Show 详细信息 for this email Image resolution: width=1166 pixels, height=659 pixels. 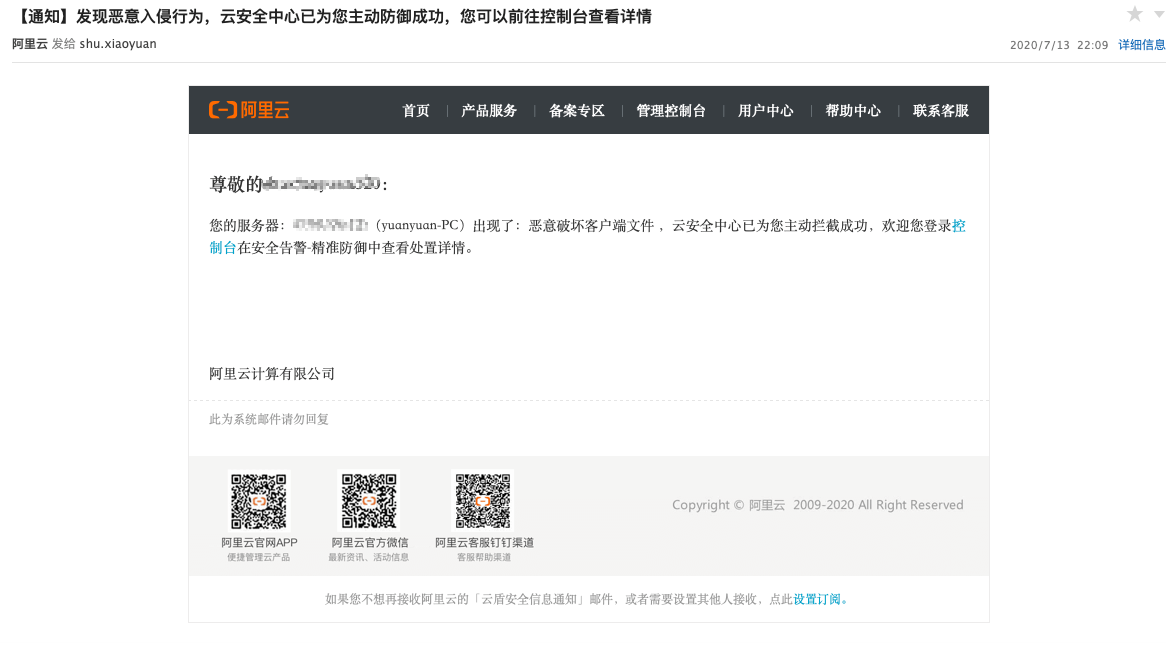click(x=1141, y=45)
